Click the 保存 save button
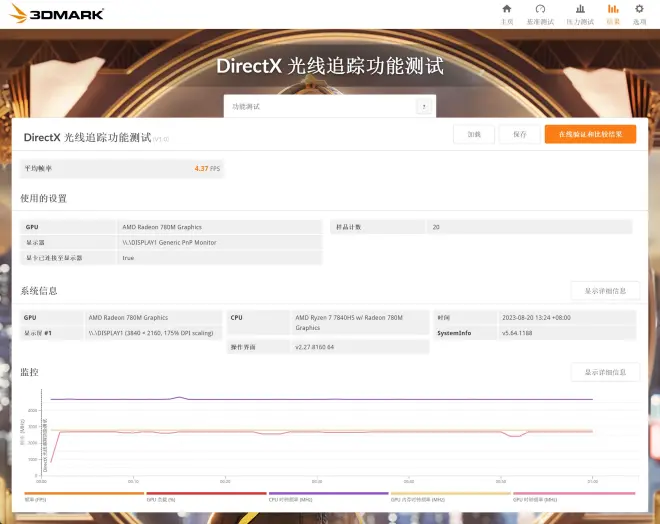This screenshot has width=660, height=524. [519, 134]
